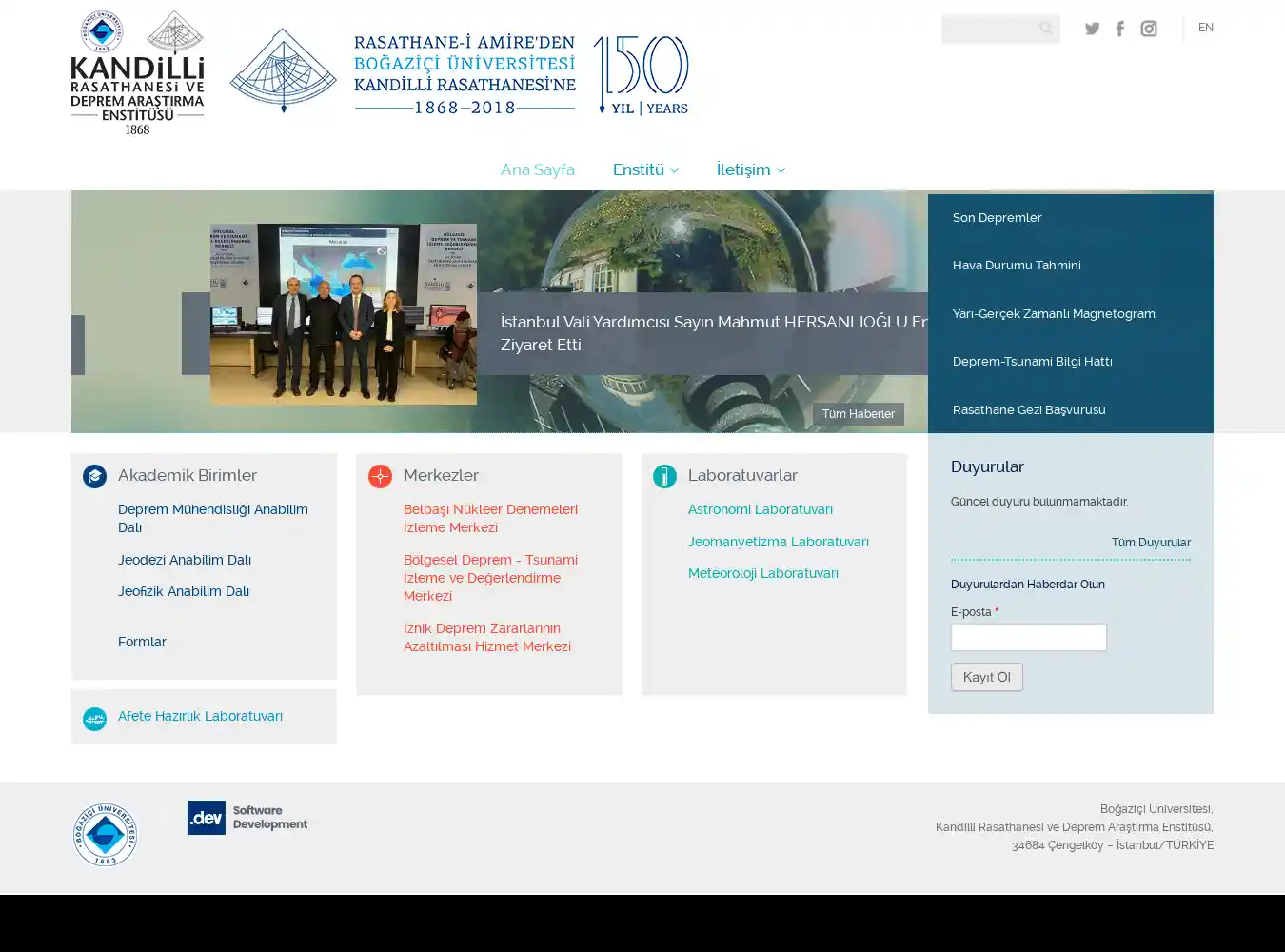Image resolution: width=1285 pixels, height=952 pixels.
Task: Go to Ana Sayfa
Action: [x=538, y=169]
